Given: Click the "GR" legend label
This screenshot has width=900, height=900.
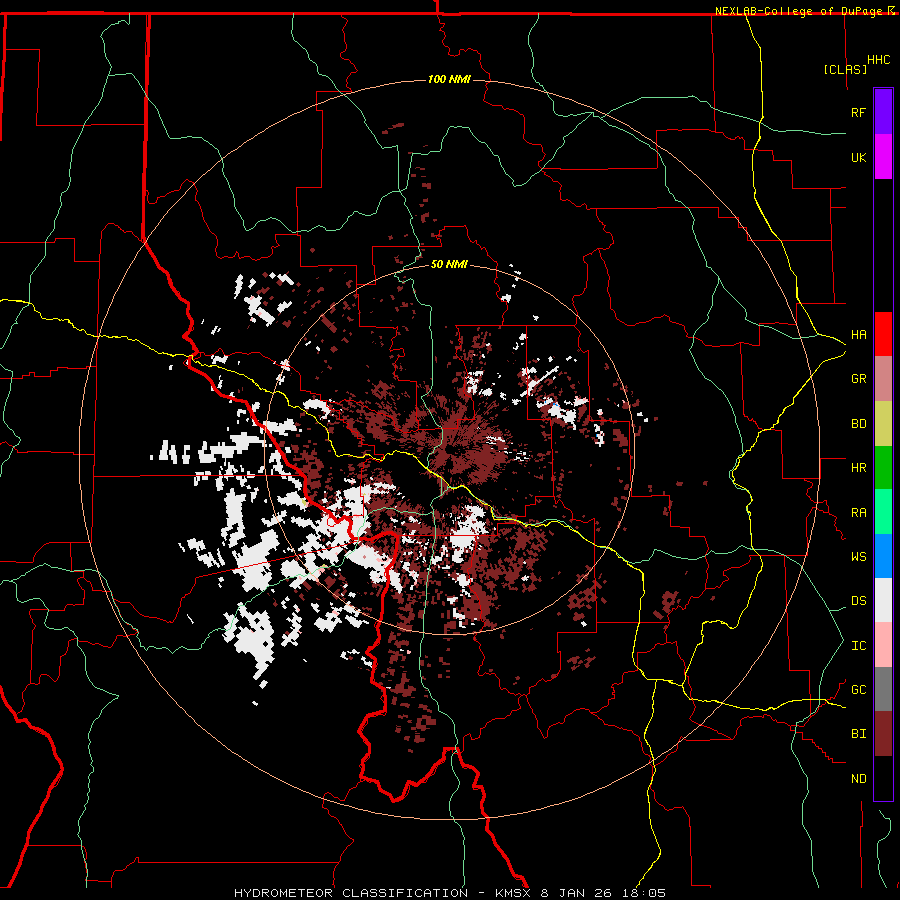Looking at the screenshot, I should (x=858, y=379).
